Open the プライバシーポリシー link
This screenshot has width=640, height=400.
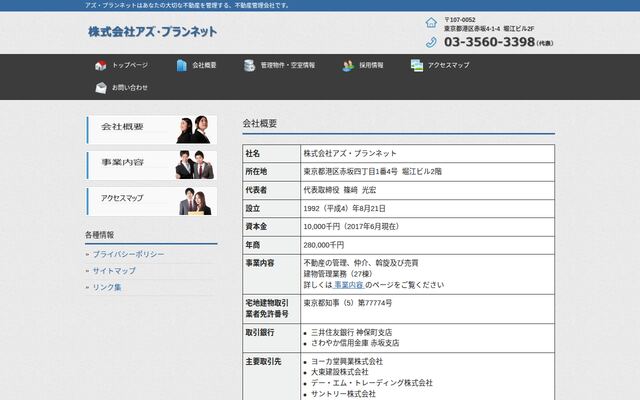(128, 254)
